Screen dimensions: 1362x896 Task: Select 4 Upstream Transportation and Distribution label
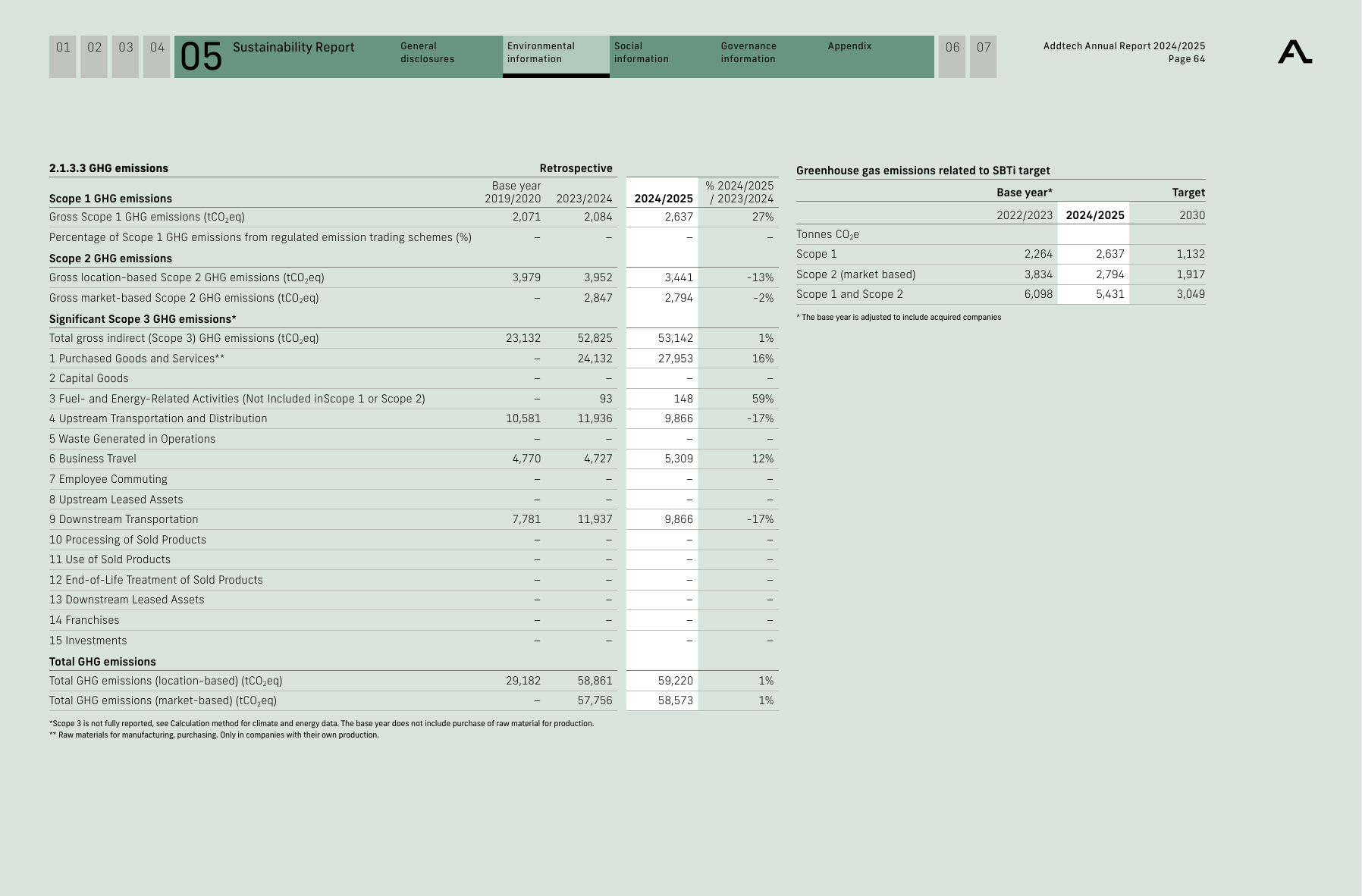click(158, 418)
